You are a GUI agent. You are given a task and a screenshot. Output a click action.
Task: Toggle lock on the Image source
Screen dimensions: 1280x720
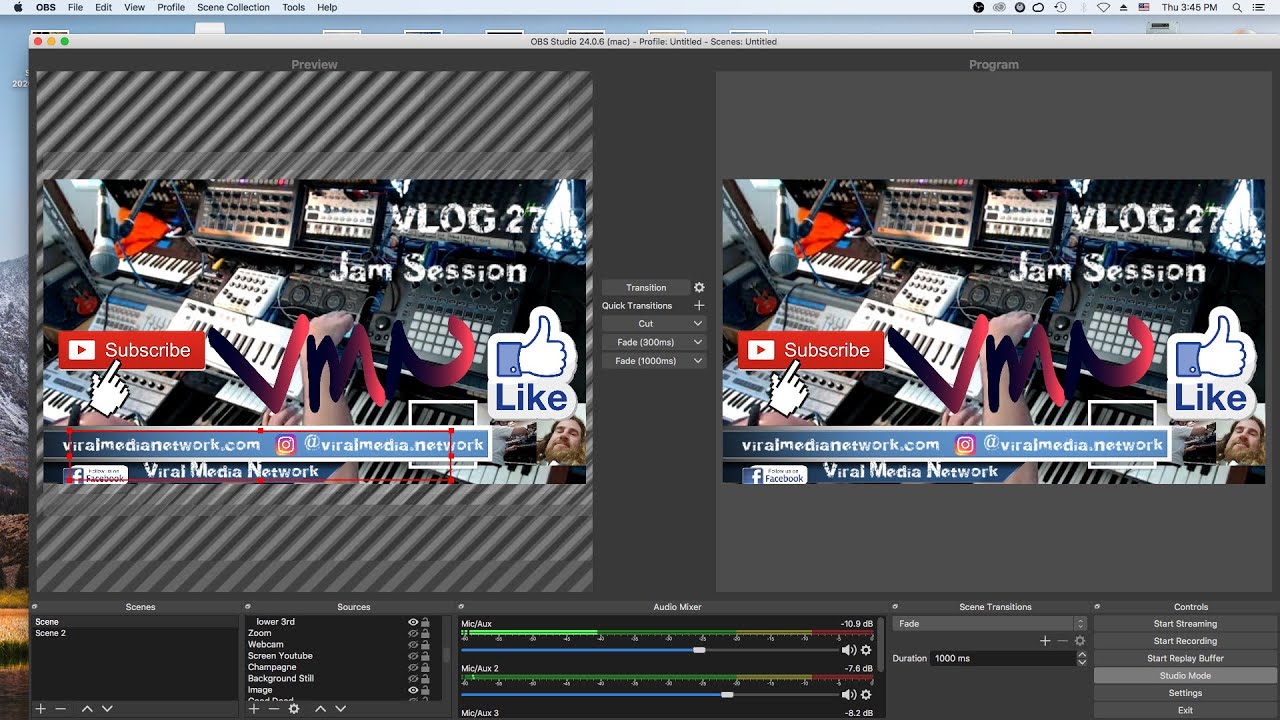pos(425,690)
